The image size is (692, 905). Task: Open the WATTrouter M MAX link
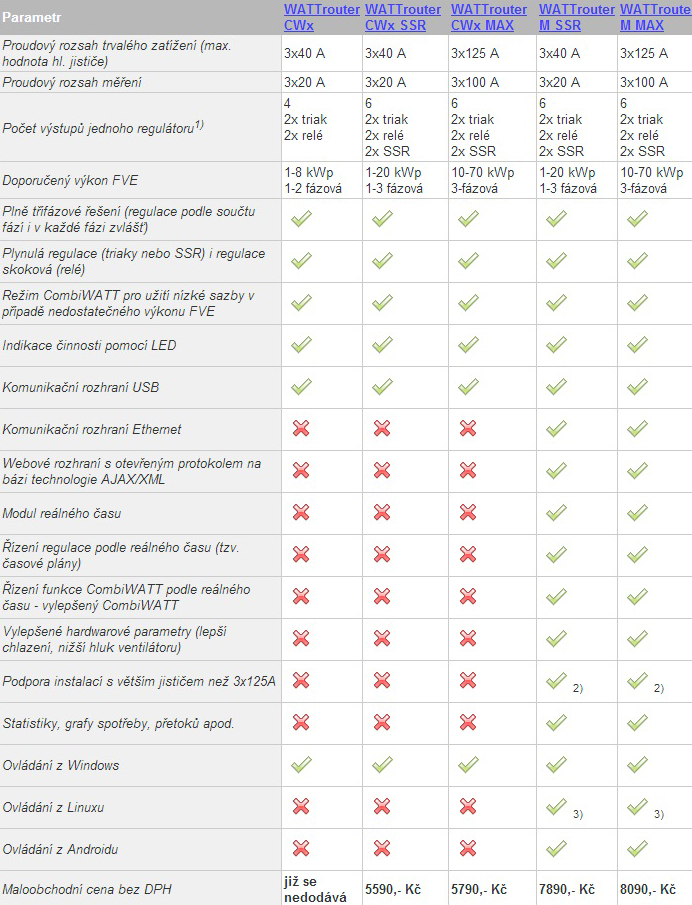pos(656,17)
